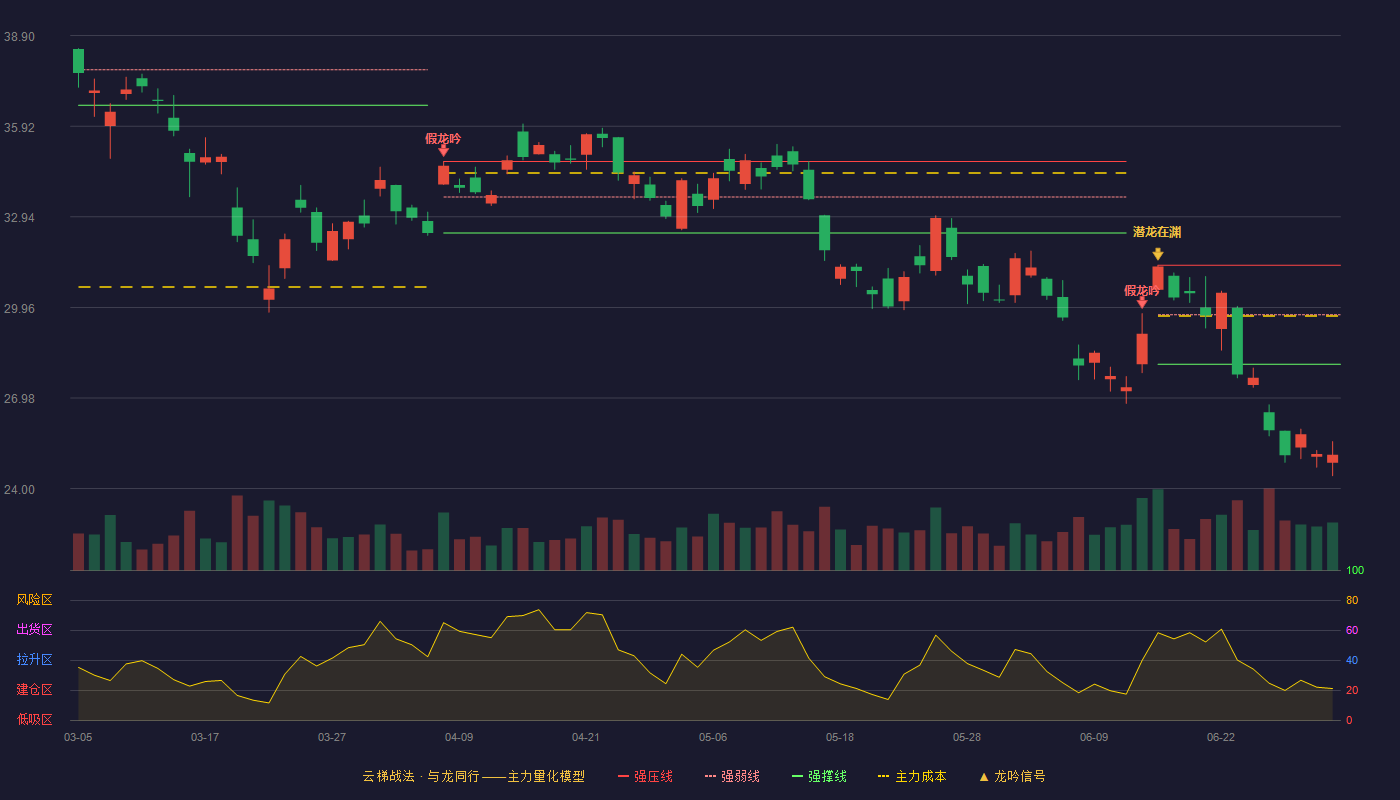Click the 26.98 price axis label
Screen dimensions: 1400x800
click(19, 399)
